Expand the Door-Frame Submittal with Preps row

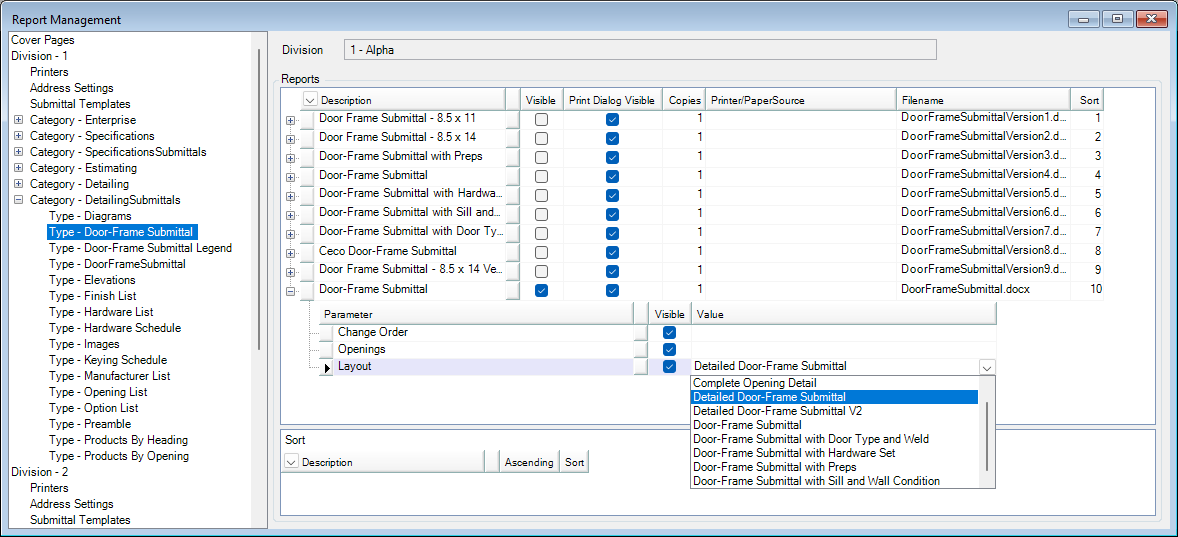coord(291,157)
